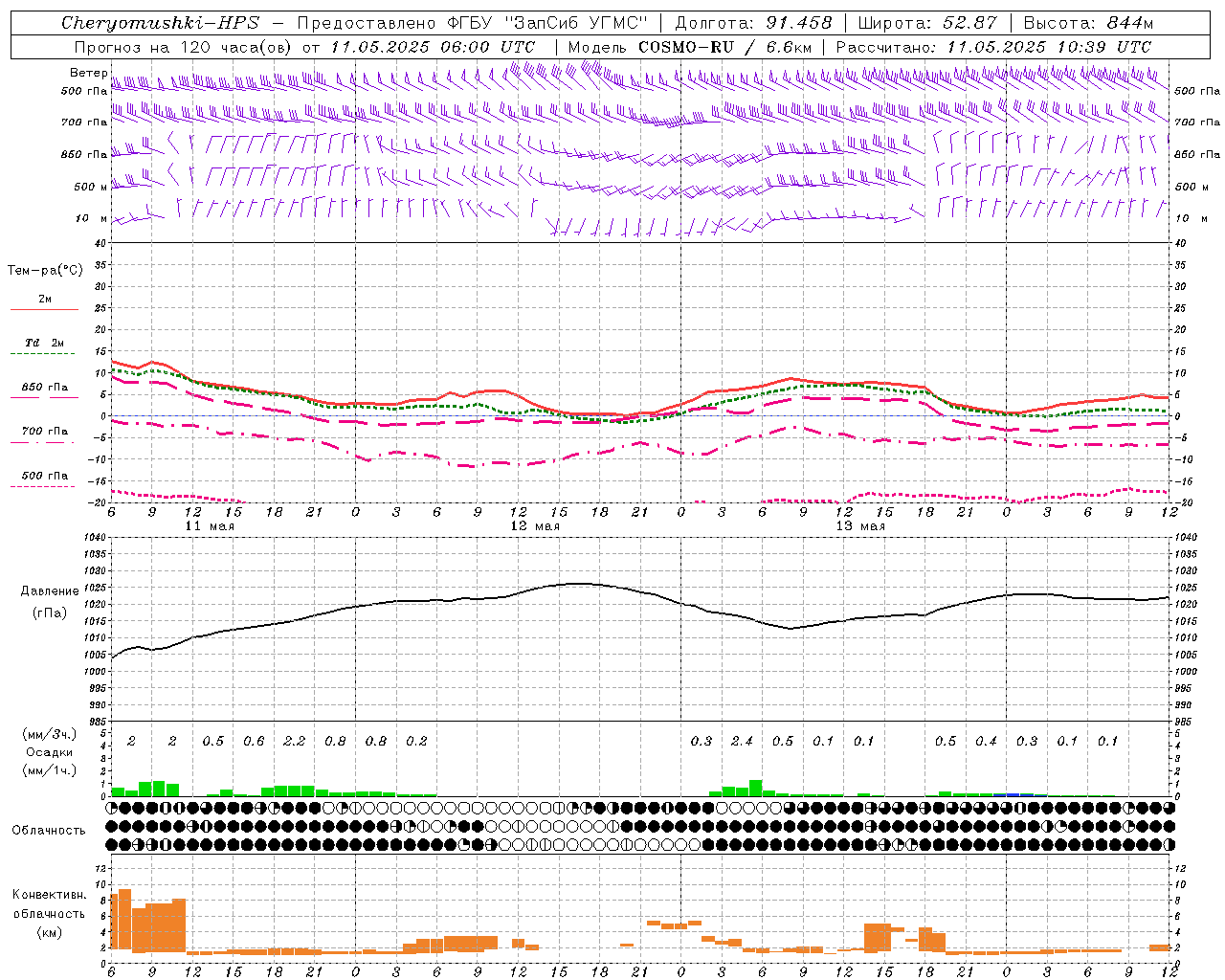Click the left 700 гПа wind level label
Viewport: 1225px width, 980px height.
tap(84, 122)
